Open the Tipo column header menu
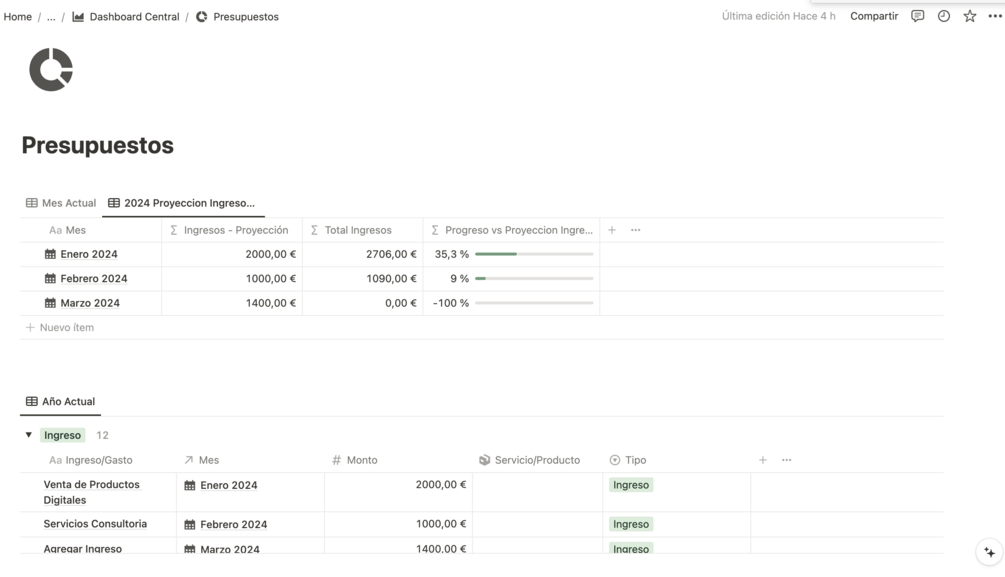1005x577 pixels. [636, 460]
